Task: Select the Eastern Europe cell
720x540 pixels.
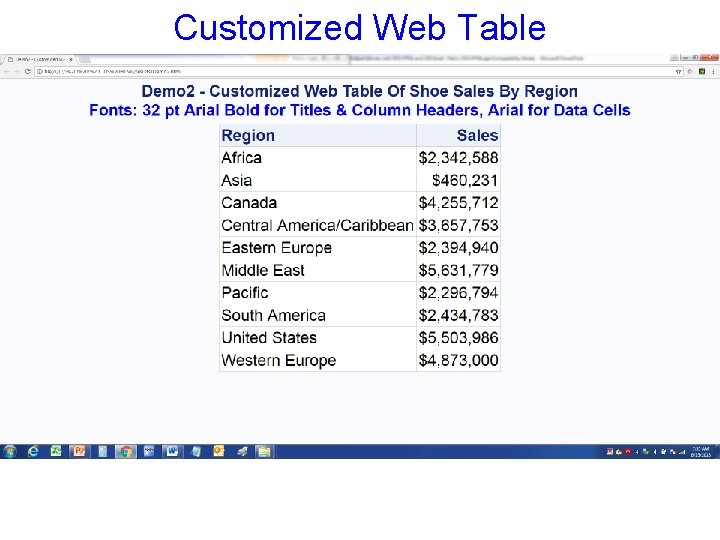Action: 318,248
